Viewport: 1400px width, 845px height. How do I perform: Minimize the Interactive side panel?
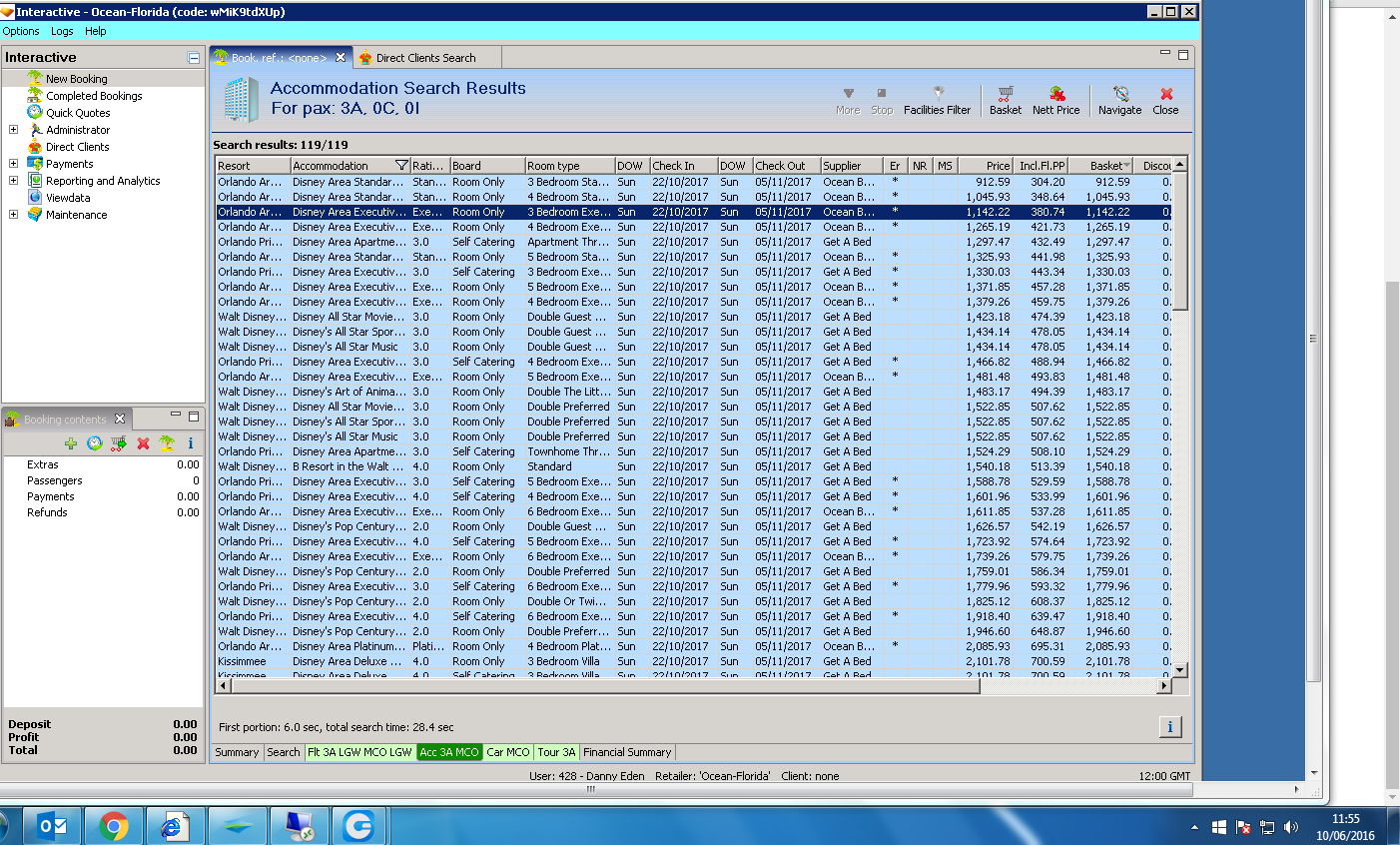click(x=194, y=58)
